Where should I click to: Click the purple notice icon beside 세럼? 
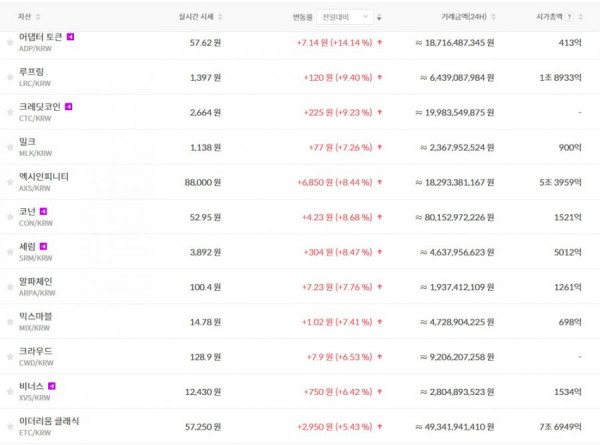(44, 246)
